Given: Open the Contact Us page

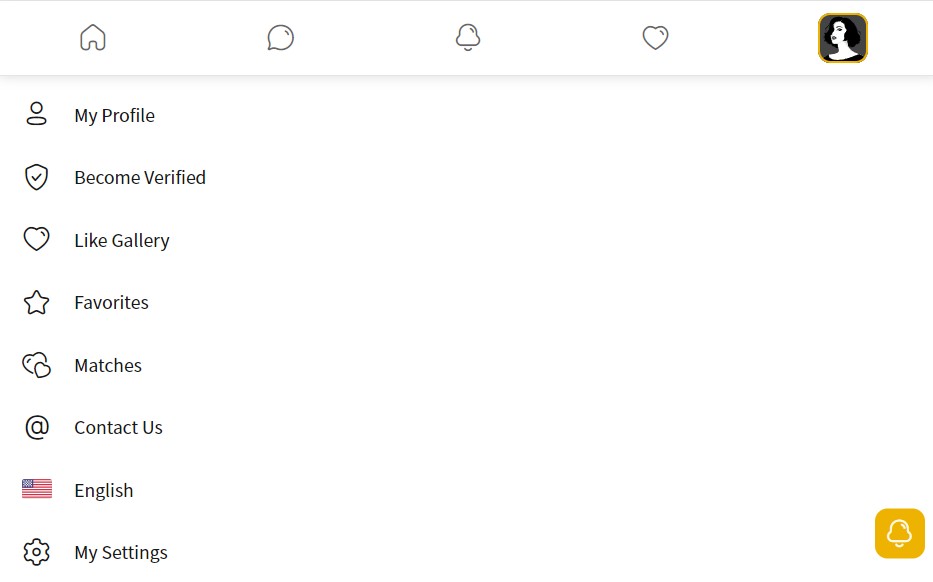Looking at the screenshot, I should click(x=118, y=428).
